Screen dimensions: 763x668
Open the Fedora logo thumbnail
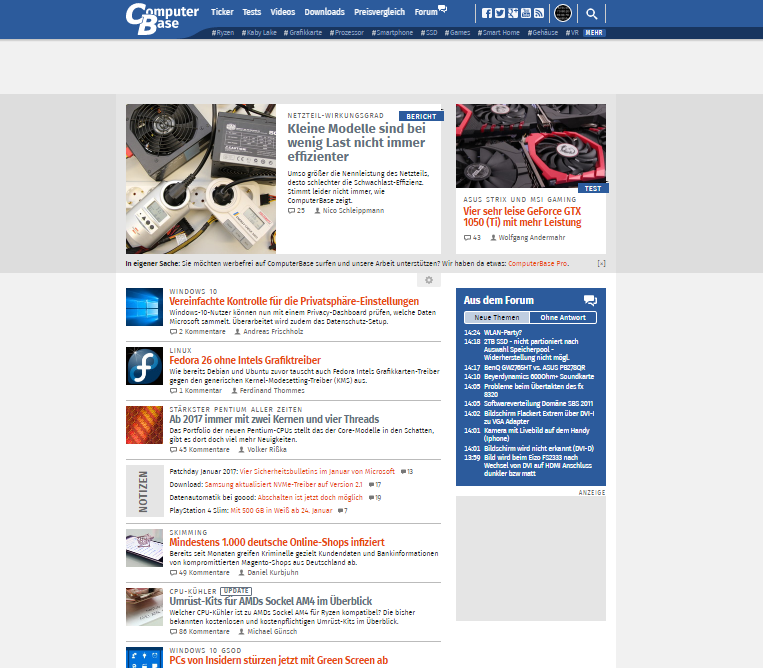coord(145,366)
